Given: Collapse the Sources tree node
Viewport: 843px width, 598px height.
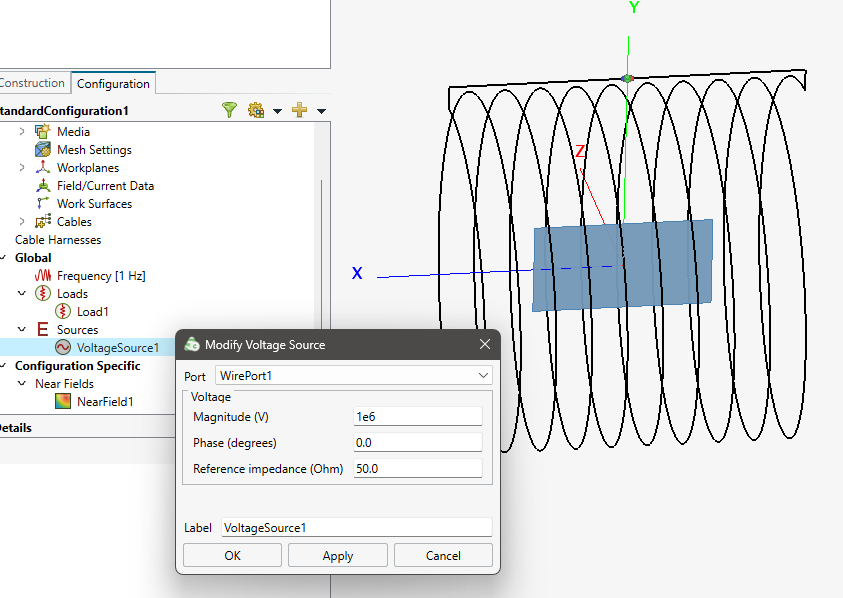Looking at the screenshot, I should coord(22,329).
